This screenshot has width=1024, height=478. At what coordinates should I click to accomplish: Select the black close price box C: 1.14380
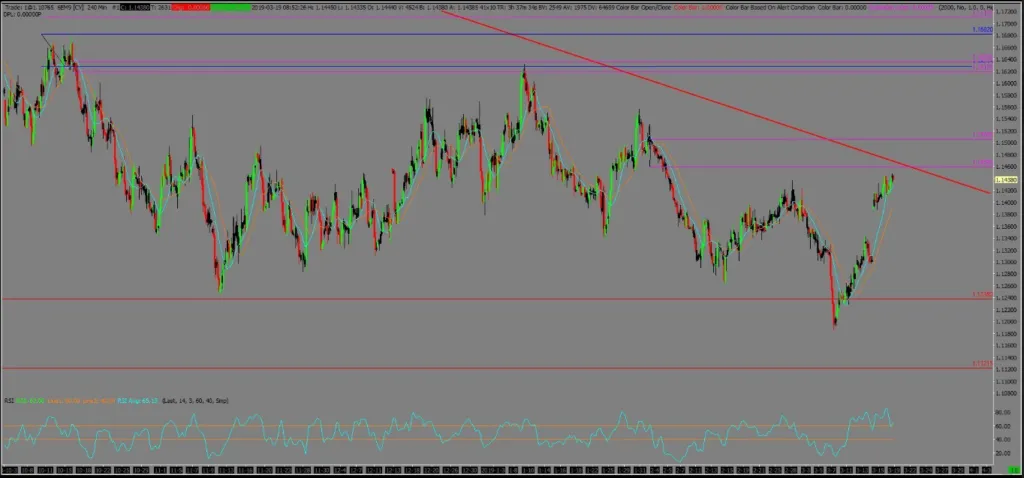[x=135, y=7]
